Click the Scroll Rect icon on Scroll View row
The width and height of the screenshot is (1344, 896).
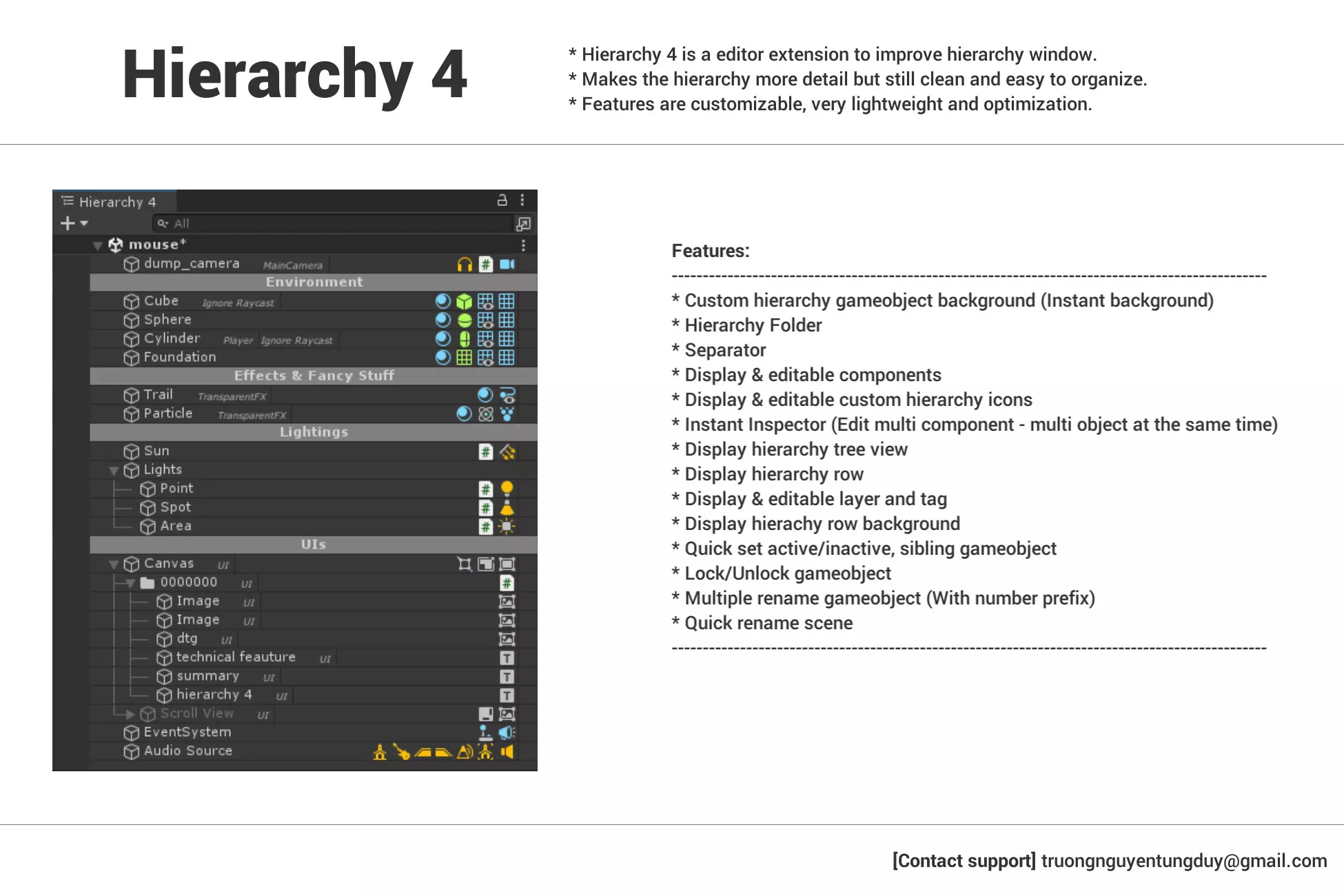486,714
